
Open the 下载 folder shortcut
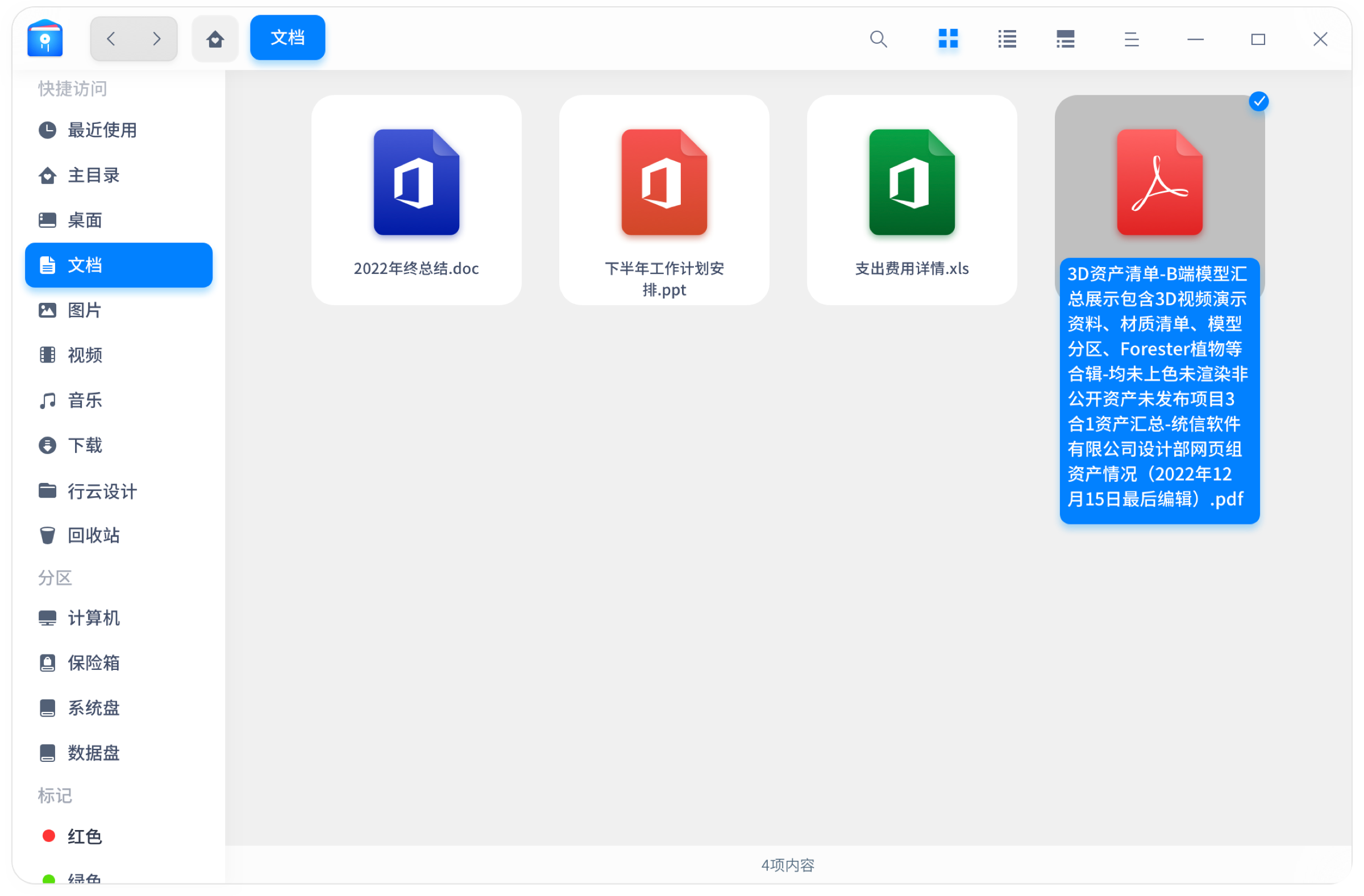click(x=84, y=445)
